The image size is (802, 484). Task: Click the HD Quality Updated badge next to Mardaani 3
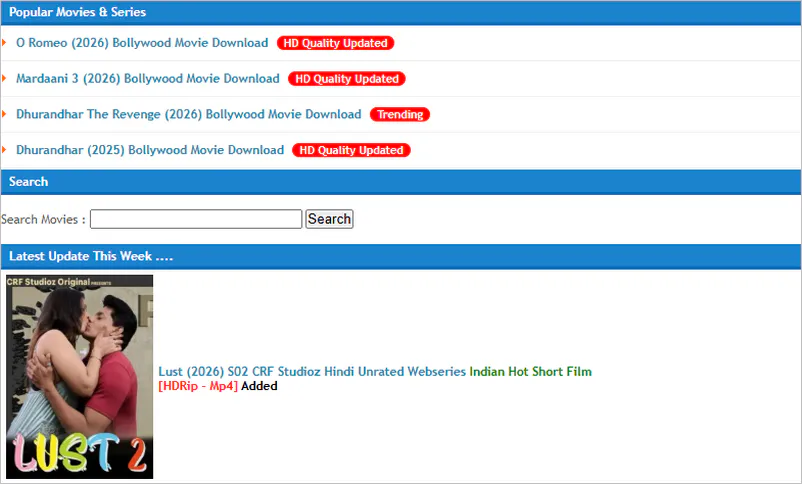[x=347, y=79]
